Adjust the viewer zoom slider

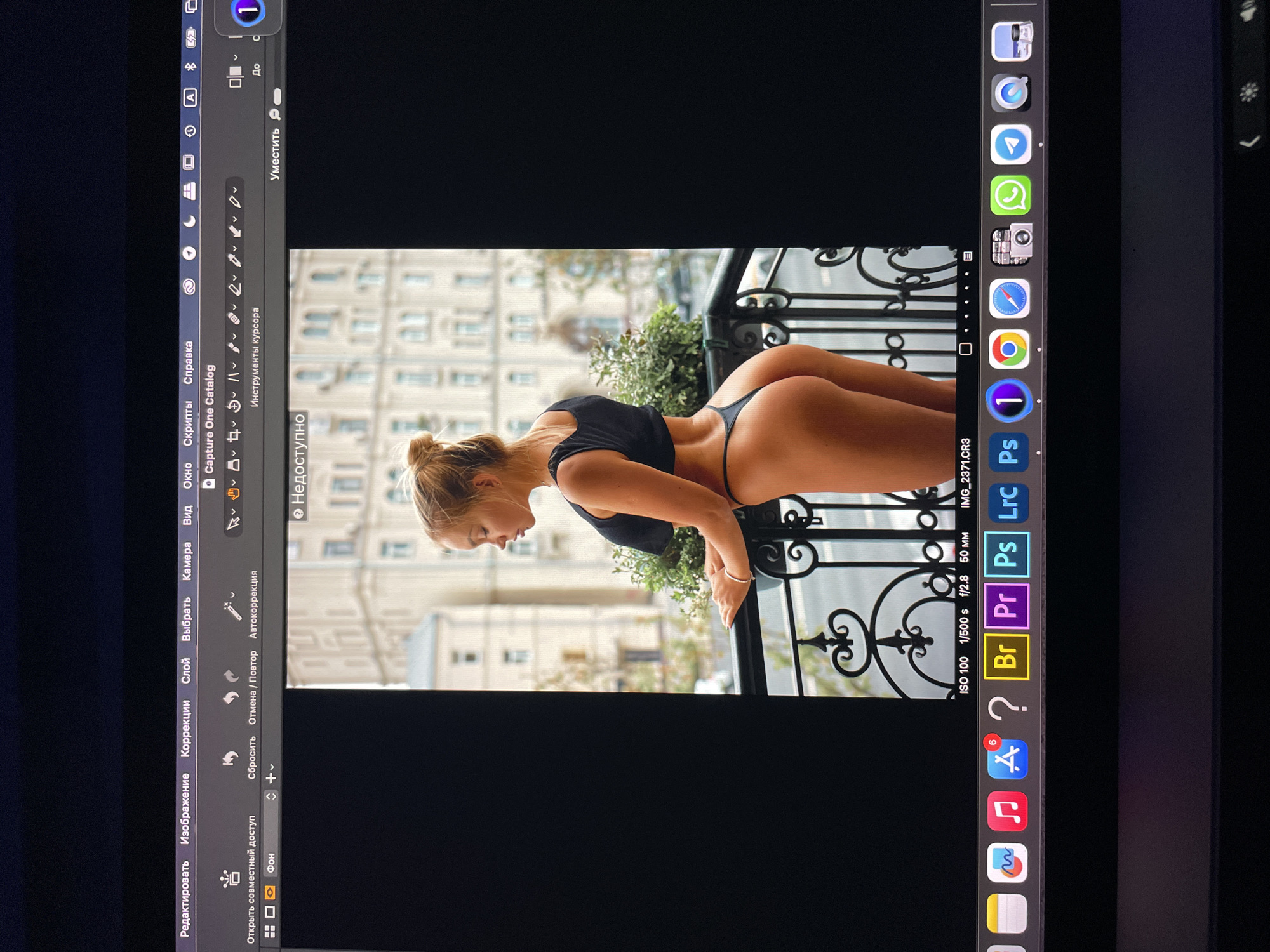pyautogui.click(x=277, y=96)
